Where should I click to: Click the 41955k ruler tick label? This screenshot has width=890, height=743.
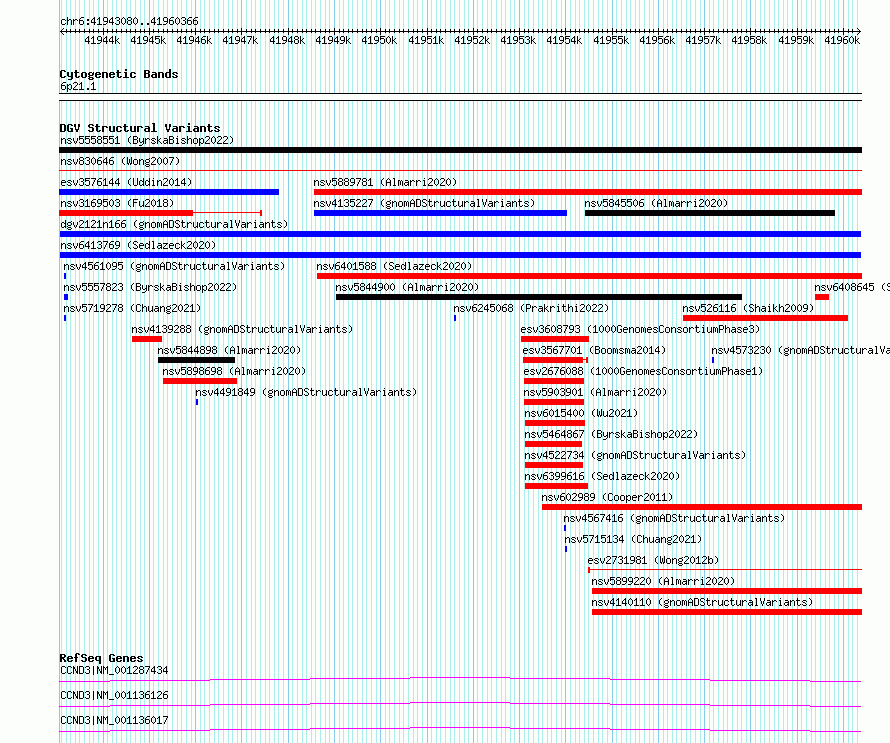tap(611, 40)
